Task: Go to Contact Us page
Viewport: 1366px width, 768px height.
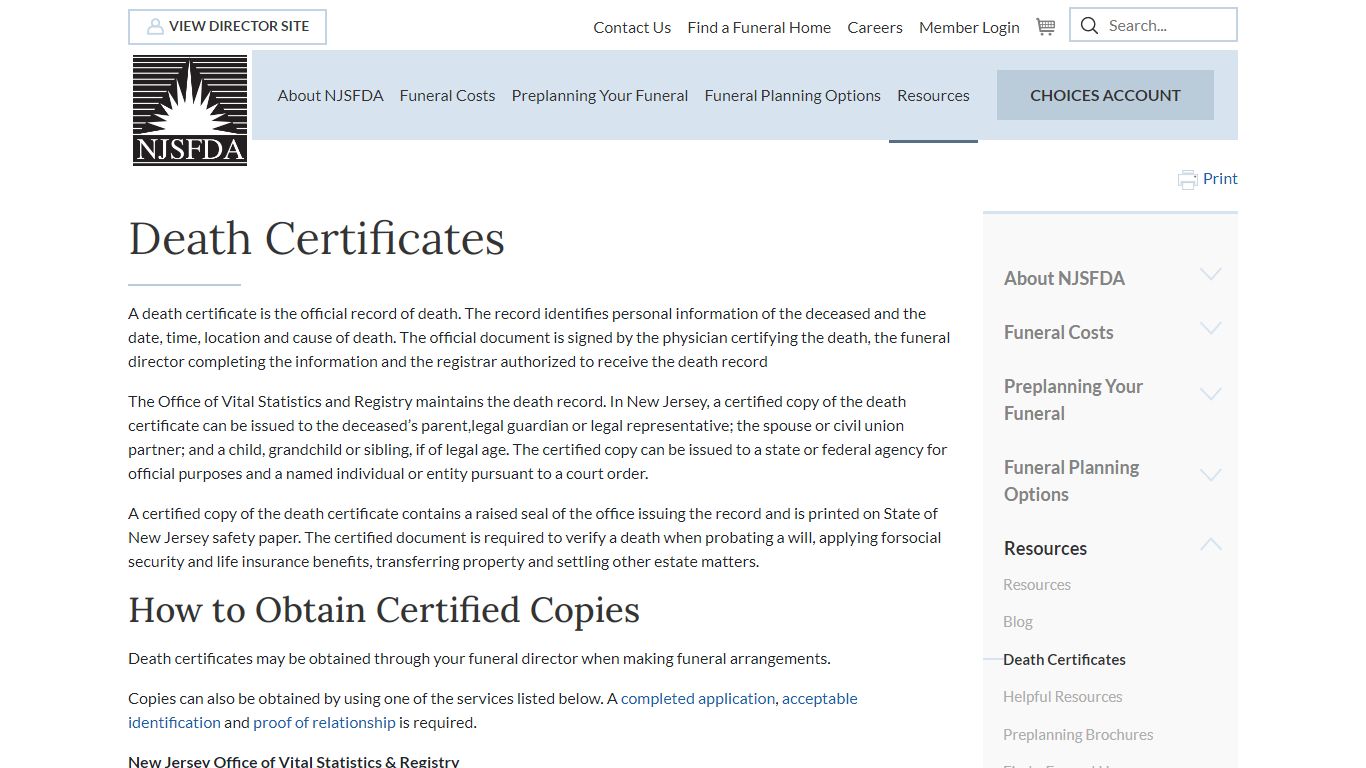Action: (632, 27)
